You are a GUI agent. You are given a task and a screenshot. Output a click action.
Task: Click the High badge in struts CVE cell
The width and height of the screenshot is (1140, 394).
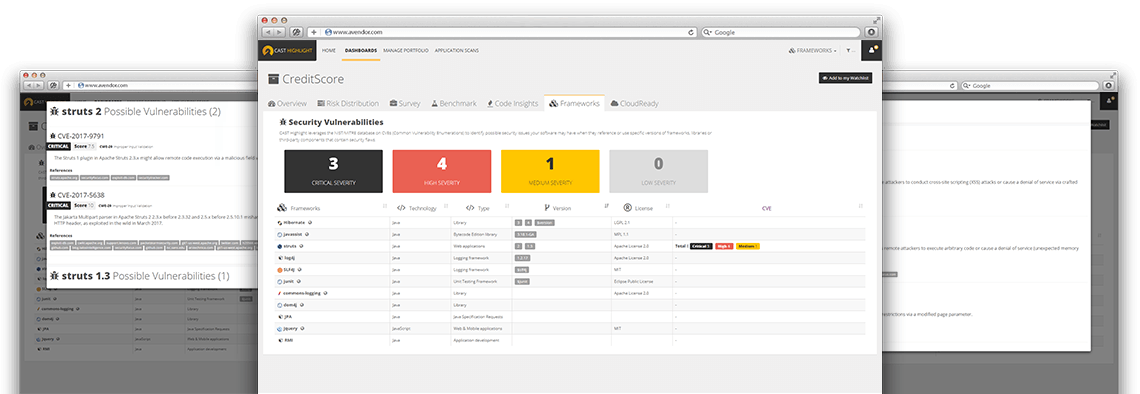pos(724,246)
